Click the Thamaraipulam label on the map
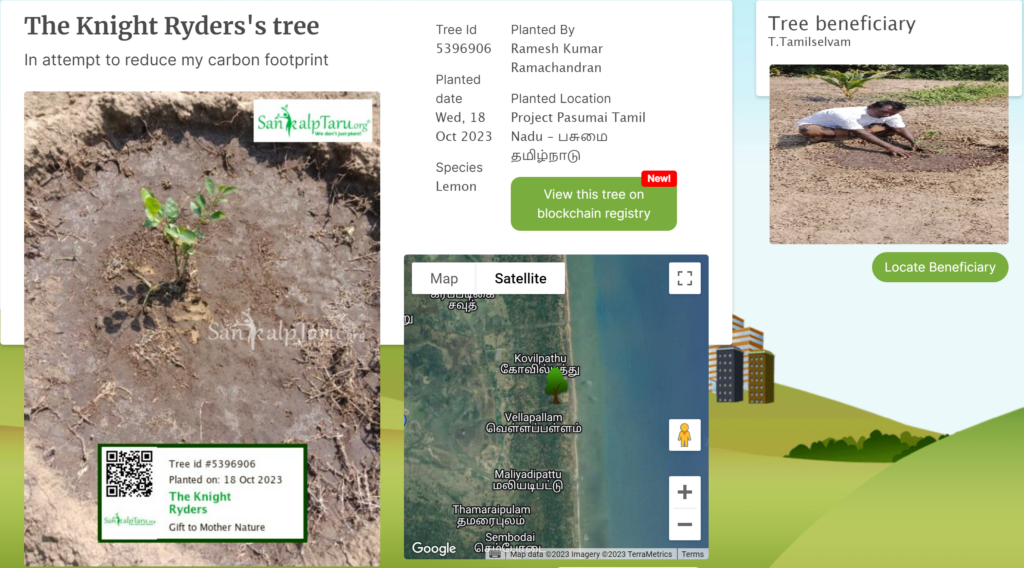 pos(491,509)
